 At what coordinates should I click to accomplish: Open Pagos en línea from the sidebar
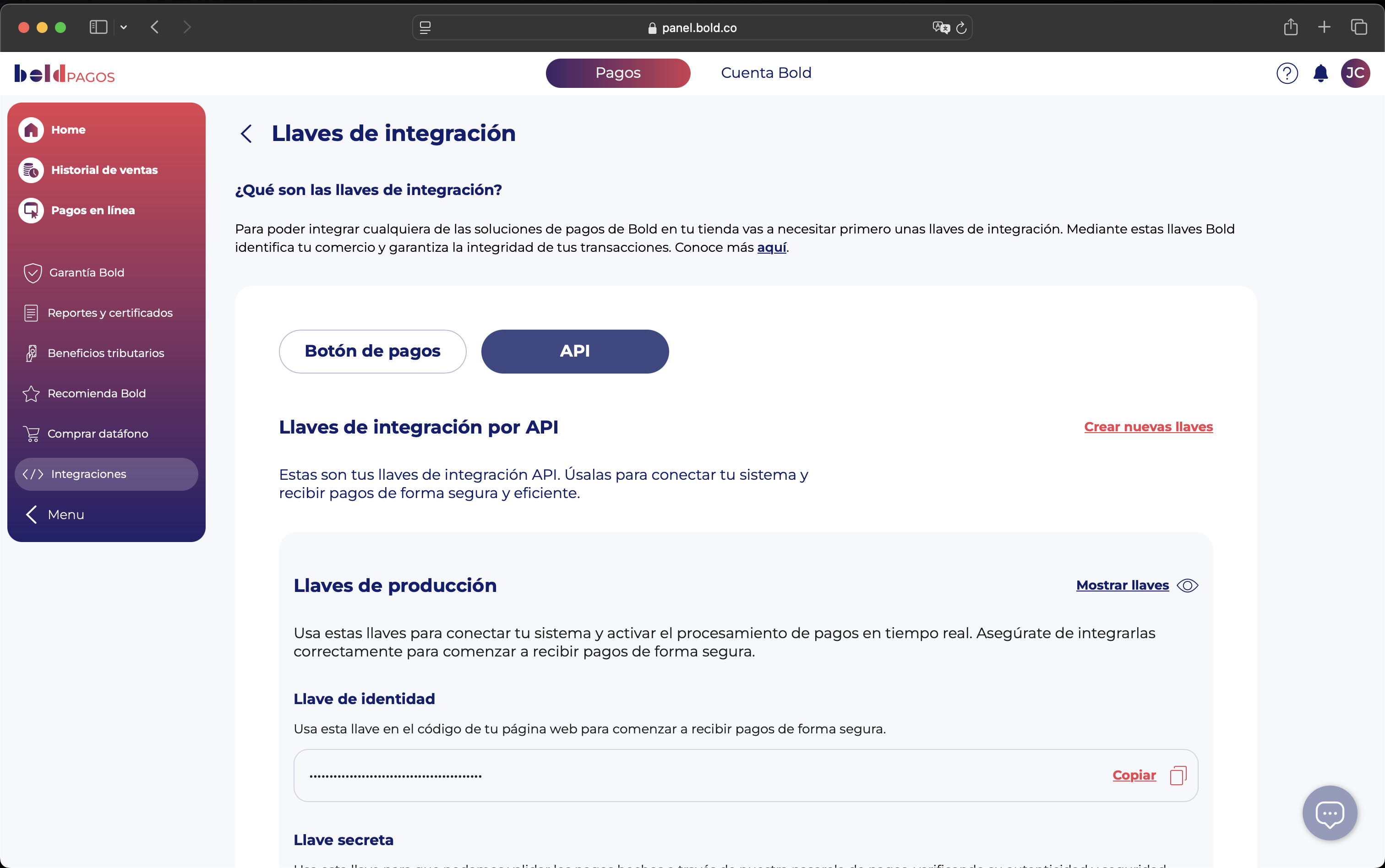pyautogui.click(x=92, y=210)
